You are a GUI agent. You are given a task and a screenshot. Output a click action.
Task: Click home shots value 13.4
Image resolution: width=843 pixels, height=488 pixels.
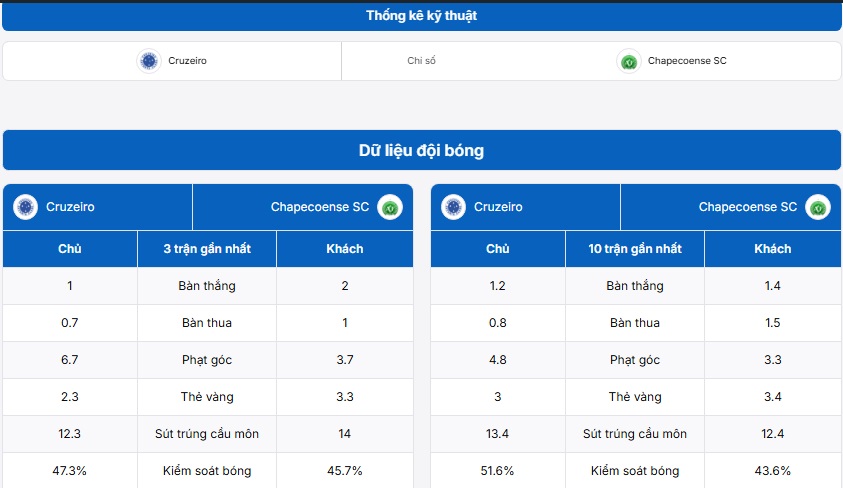[497, 434]
